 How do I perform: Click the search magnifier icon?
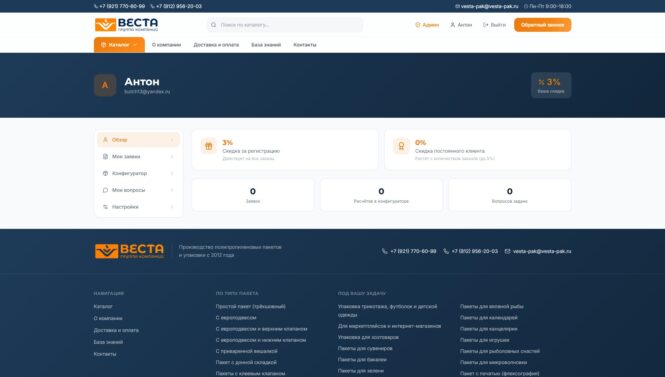click(213, 25)
